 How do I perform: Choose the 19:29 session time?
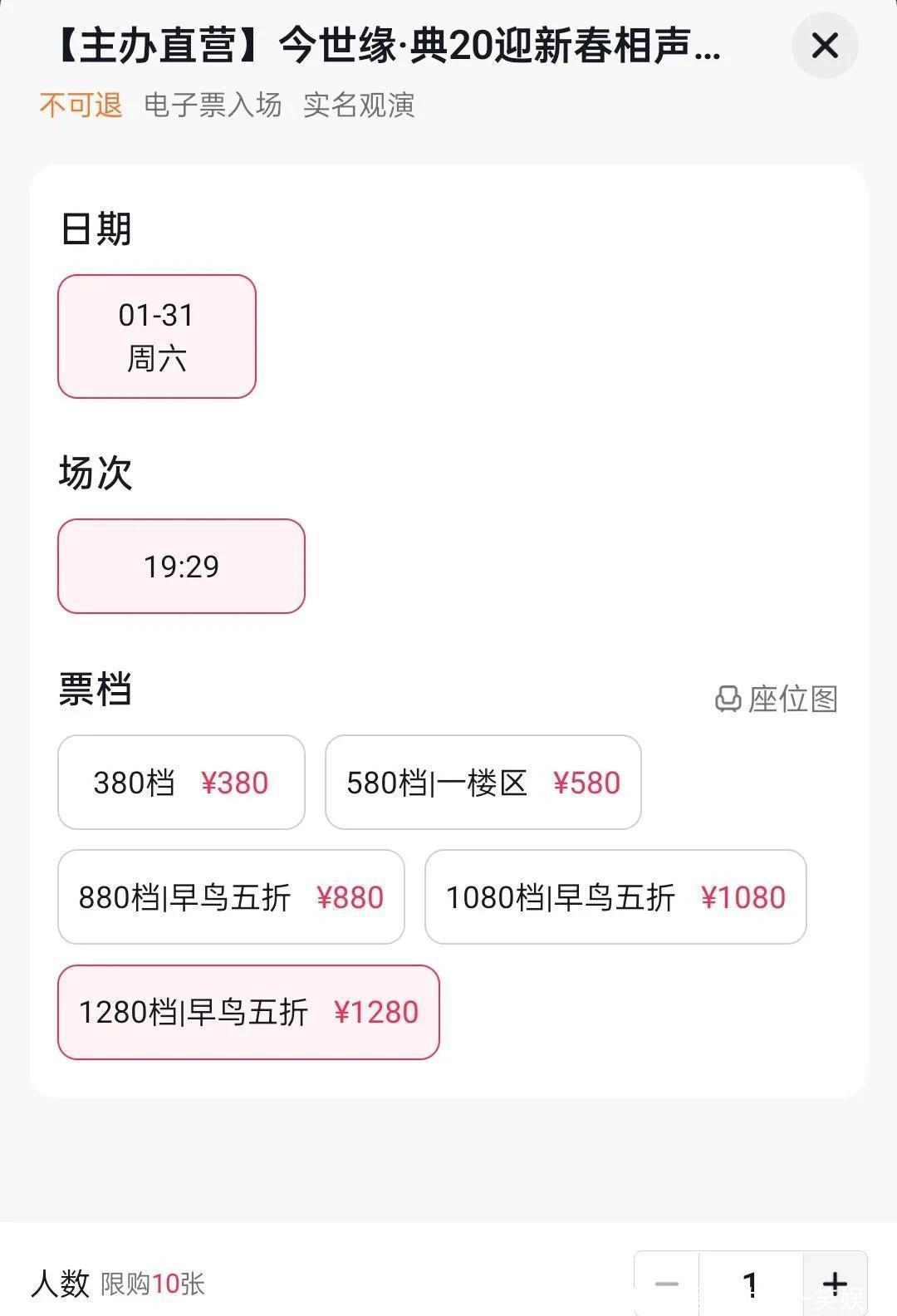(x=181, y=567)
